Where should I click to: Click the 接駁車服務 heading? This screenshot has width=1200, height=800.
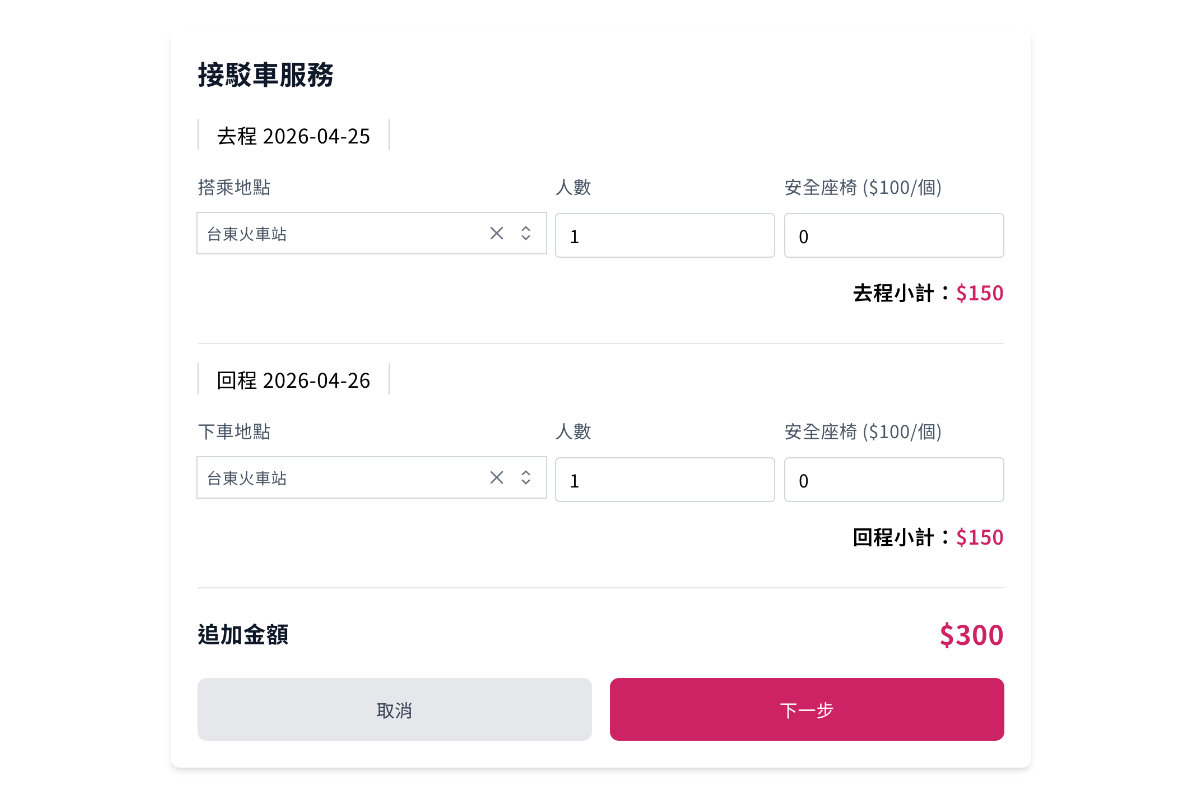pyautogui.click(x=266, y=75)
